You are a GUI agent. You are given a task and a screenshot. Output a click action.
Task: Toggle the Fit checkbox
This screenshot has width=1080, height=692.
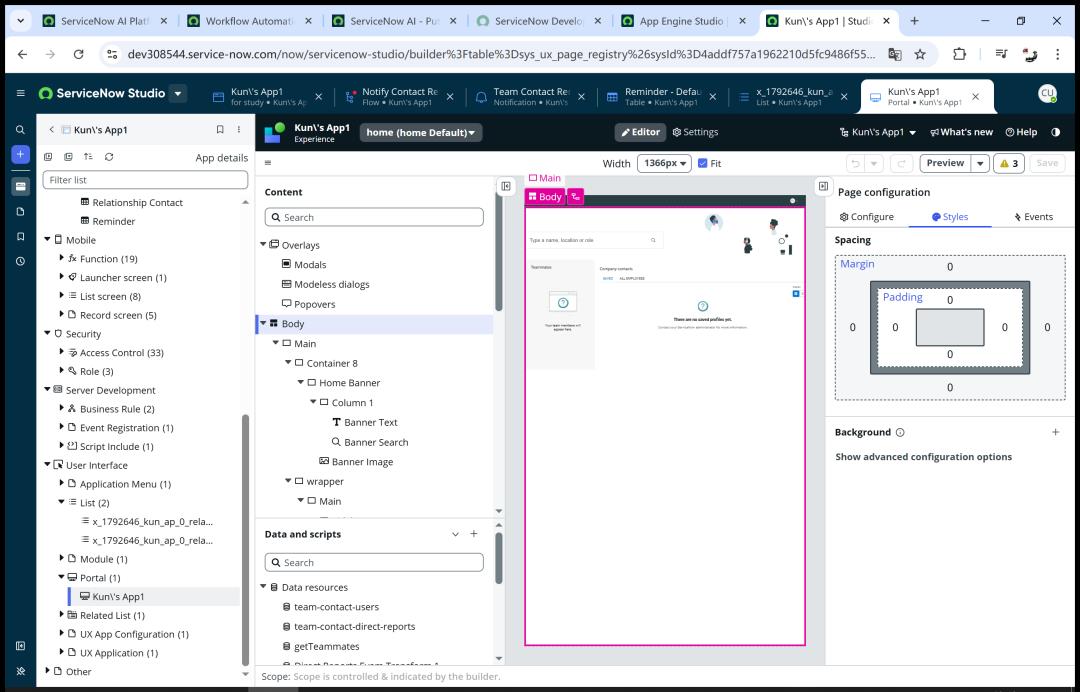702,163
